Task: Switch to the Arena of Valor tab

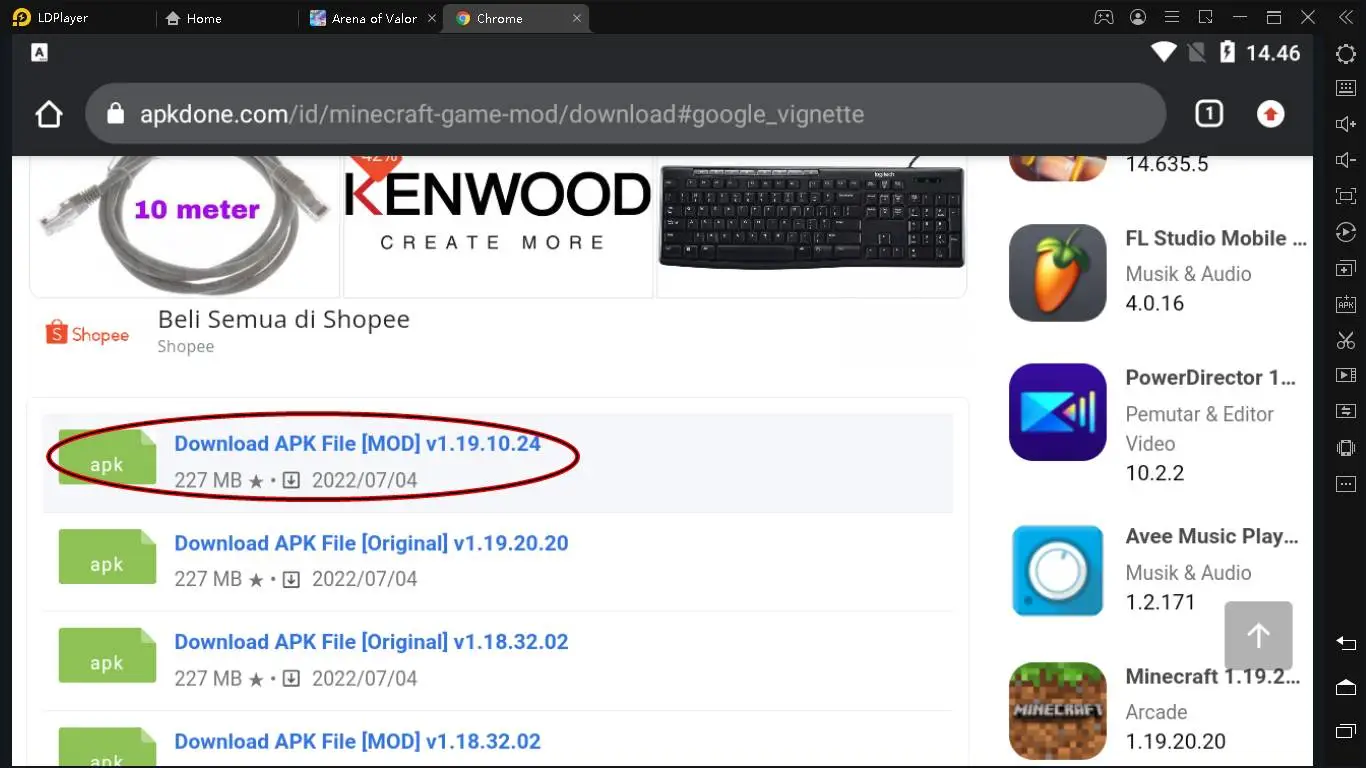Action: click(364, 18)
